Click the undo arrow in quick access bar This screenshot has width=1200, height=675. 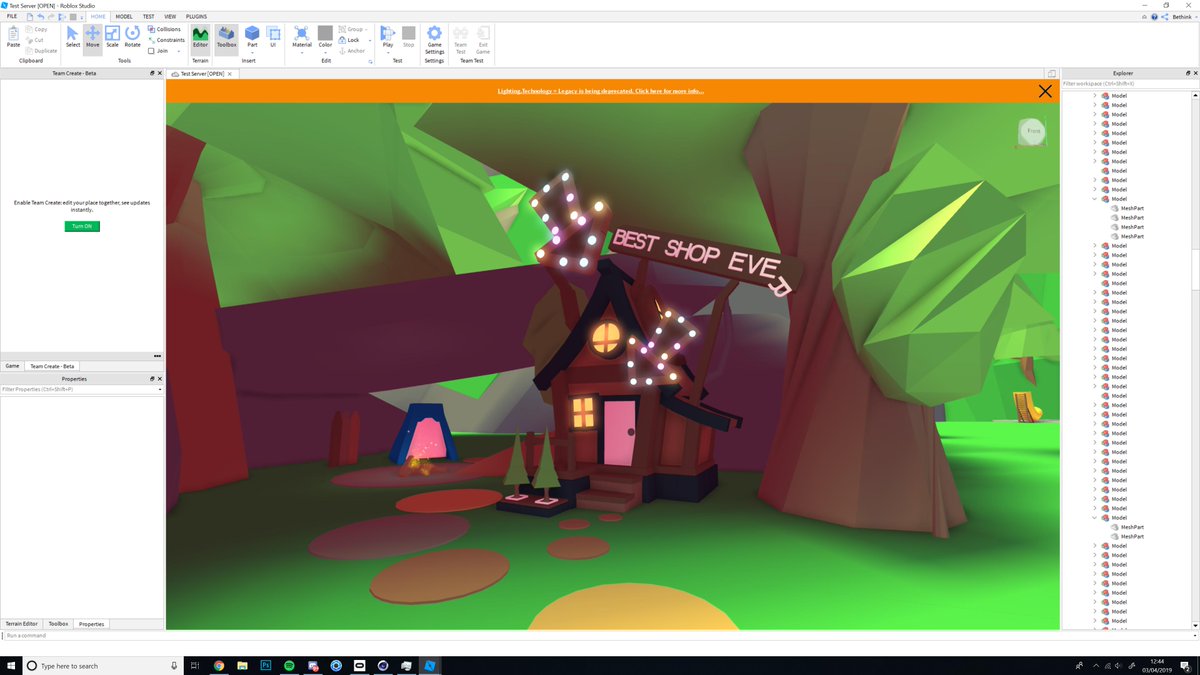point(41,17)
